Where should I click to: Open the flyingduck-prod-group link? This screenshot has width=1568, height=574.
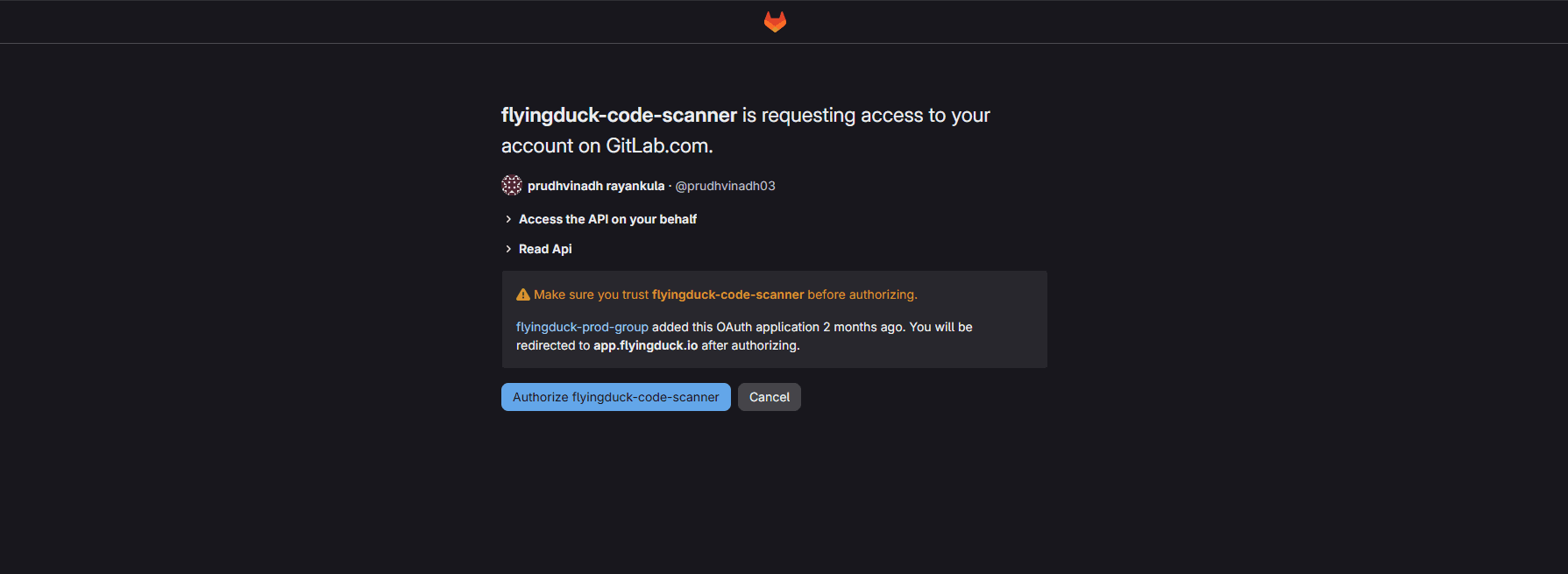pyautogui.click(x=582, y=326)
